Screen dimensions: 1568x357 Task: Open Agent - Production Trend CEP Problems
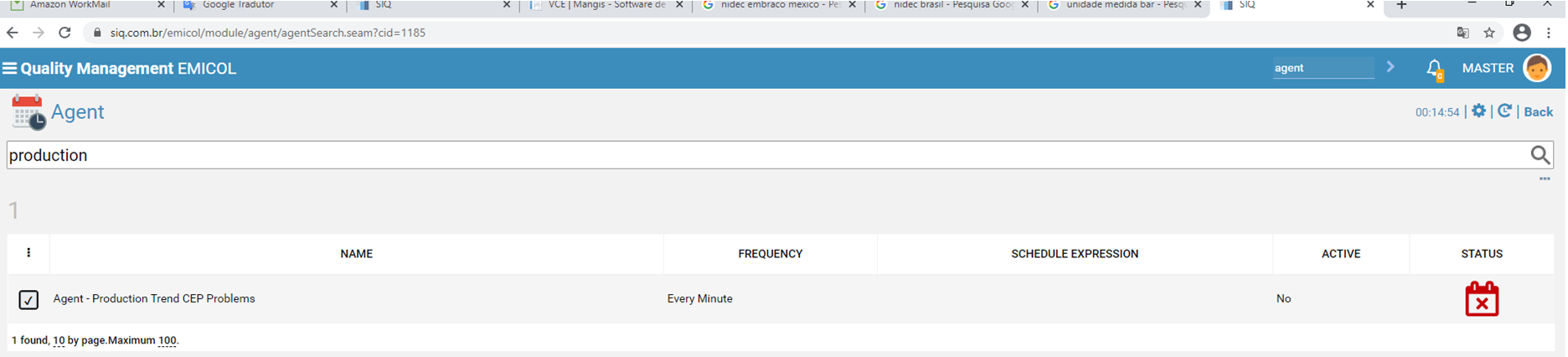tap(154, 298)
